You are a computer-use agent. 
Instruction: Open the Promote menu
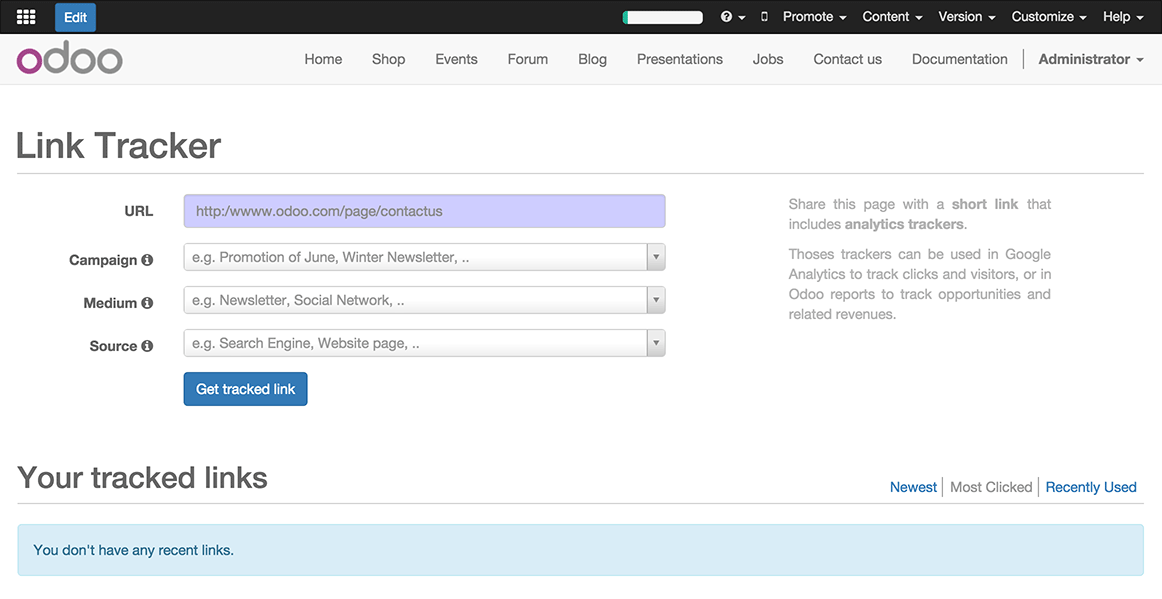tap(812, 16)
